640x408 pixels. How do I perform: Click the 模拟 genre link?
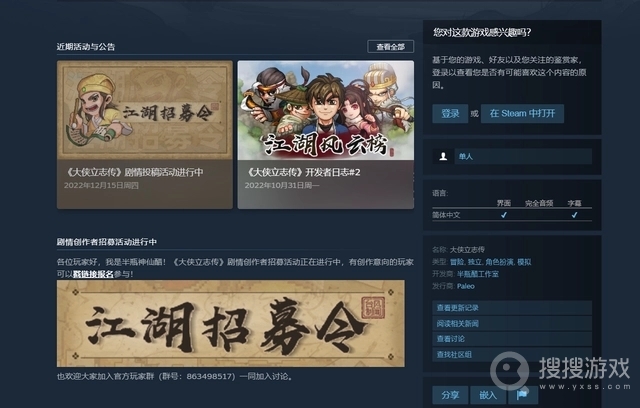point(524,262)
